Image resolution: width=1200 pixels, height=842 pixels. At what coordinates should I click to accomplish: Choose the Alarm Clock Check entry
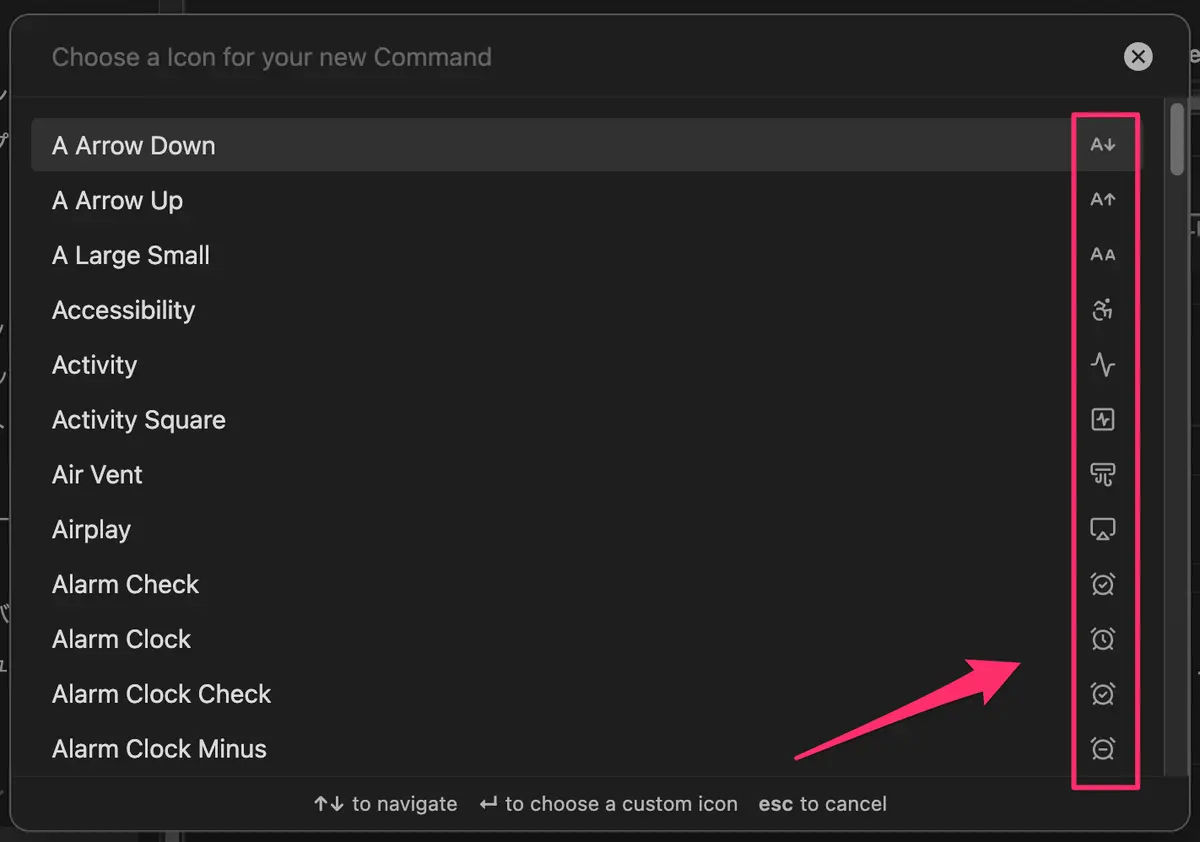[x=586, y=694]
